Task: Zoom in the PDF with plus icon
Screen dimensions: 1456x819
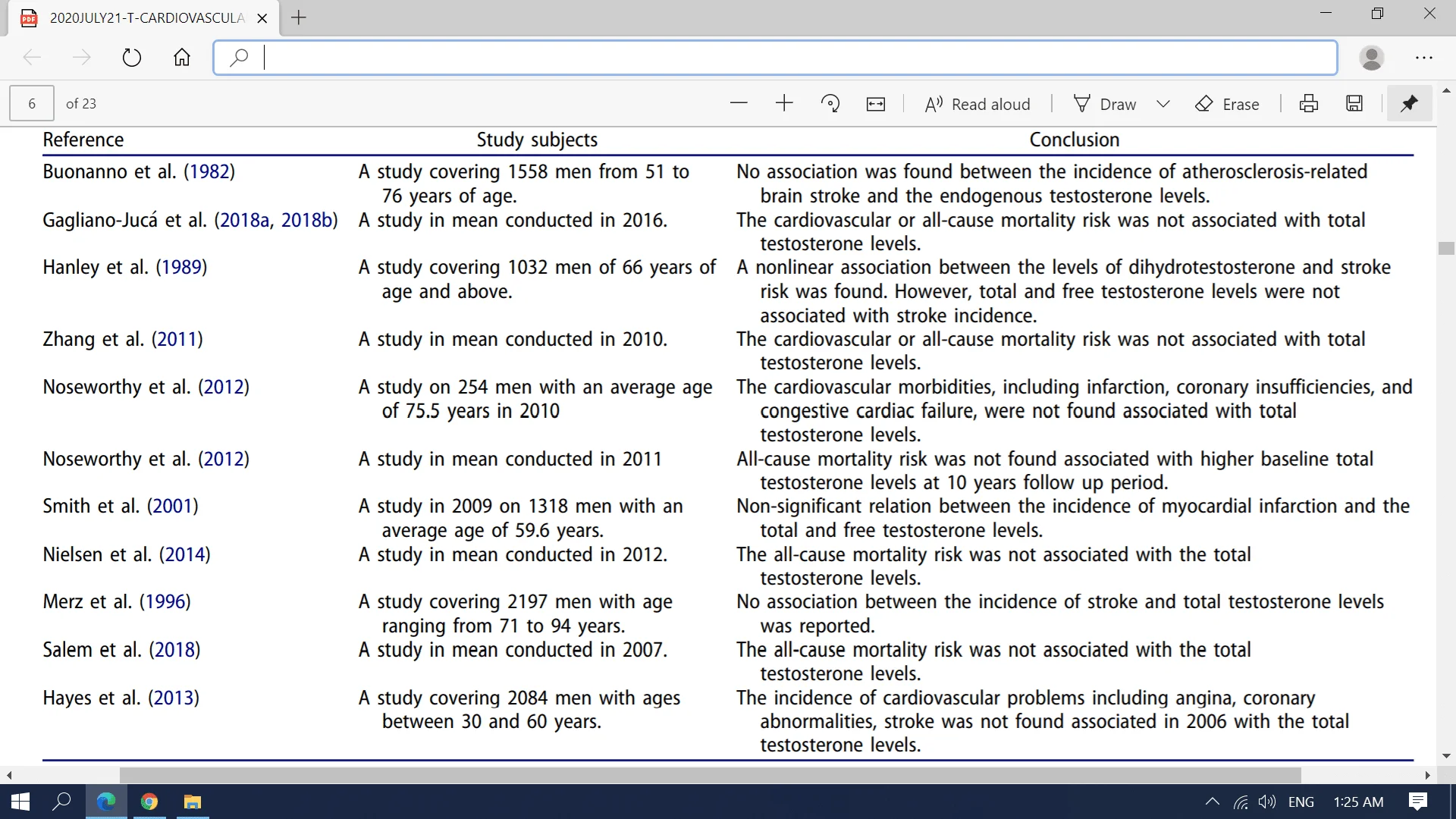Action: point(784,104)
